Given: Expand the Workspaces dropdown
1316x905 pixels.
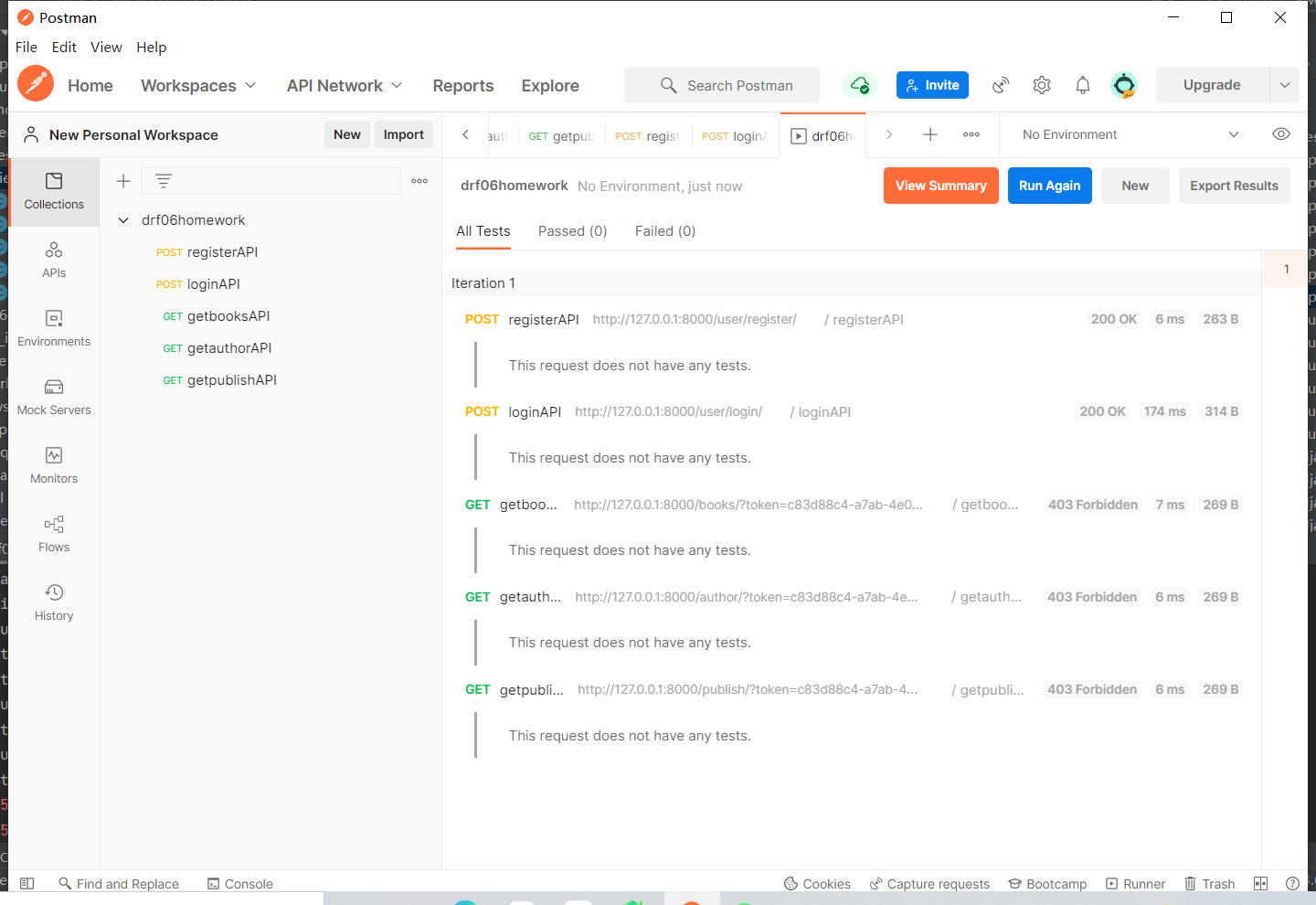Looking at the screenshot, I should (198, 85).
